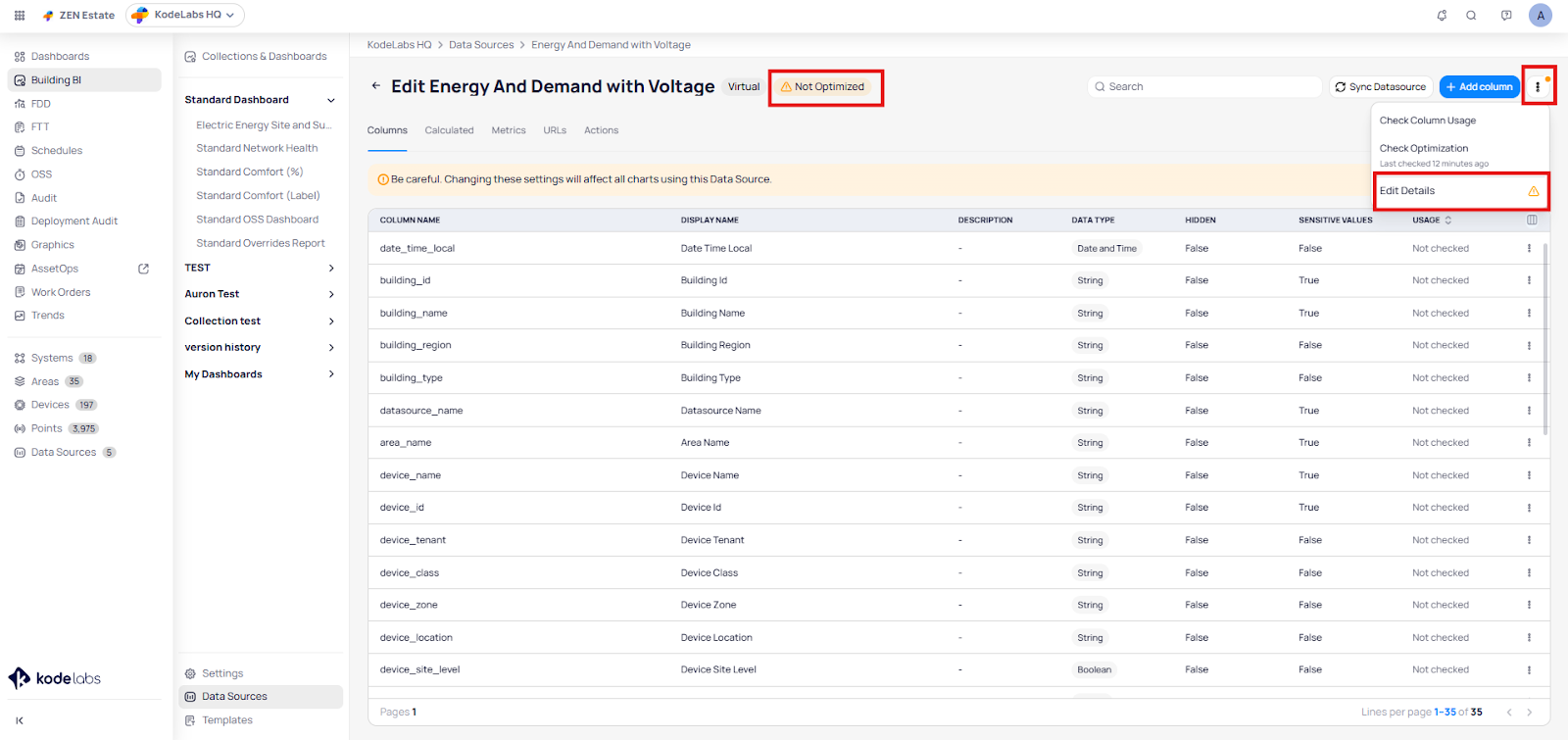Choose Check Column Usage menu entry
The image size is (1568, 740).
(1427, 121)
